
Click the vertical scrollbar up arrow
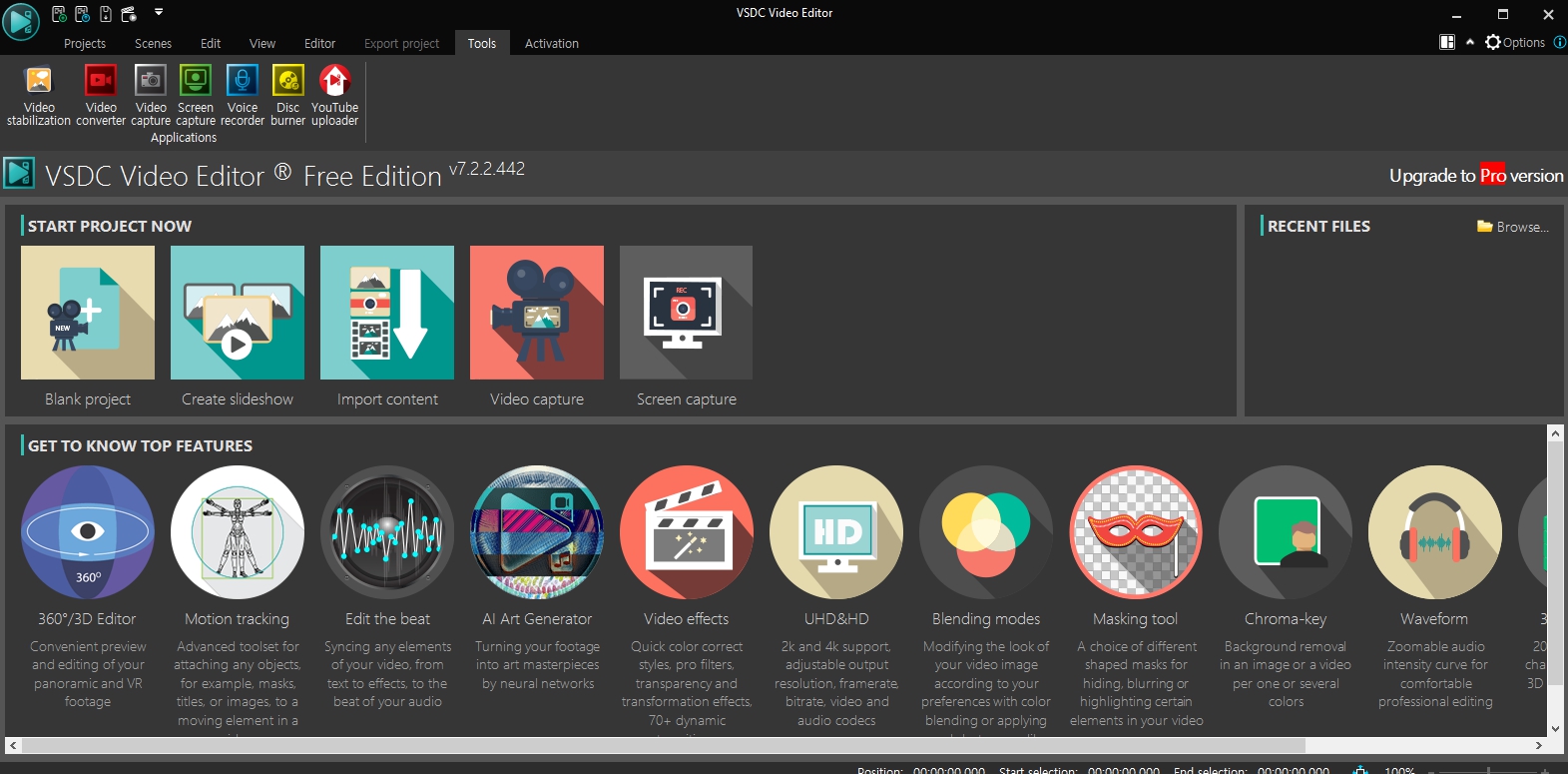tap(1555, 433)
